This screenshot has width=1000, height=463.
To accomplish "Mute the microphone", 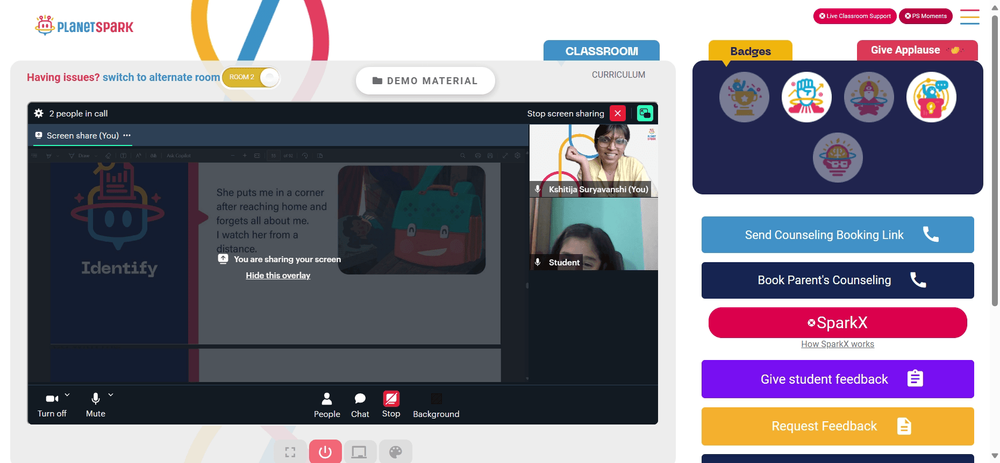I will (x=95, y=404).
